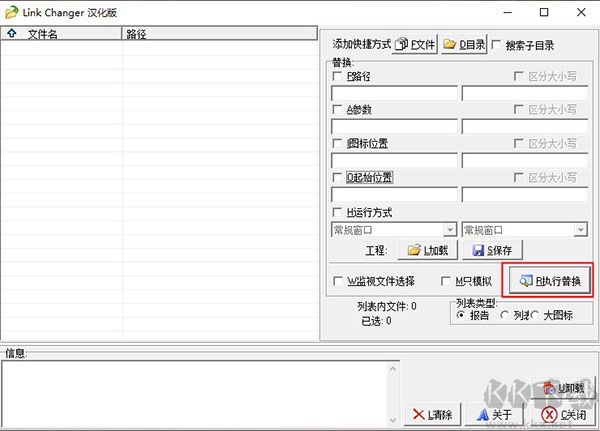Viewport: 600px width, 431px height.
Task: Enable M只模拟 simulate-only checkbox
Action: [x=445, y=281]
